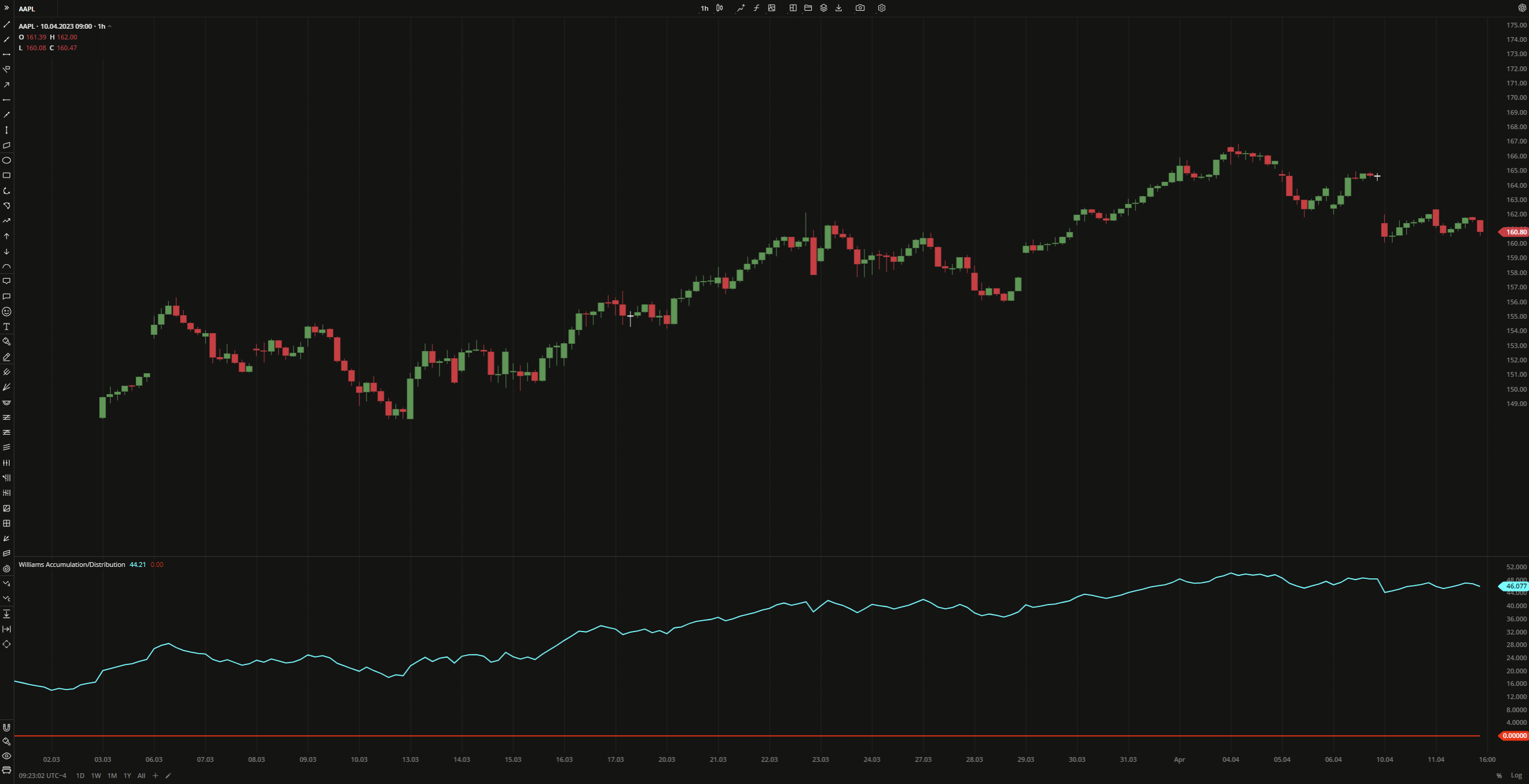Select the vertical line drawing tool
The width and height of the screenshot is (1529, 784).
(7, 130)
